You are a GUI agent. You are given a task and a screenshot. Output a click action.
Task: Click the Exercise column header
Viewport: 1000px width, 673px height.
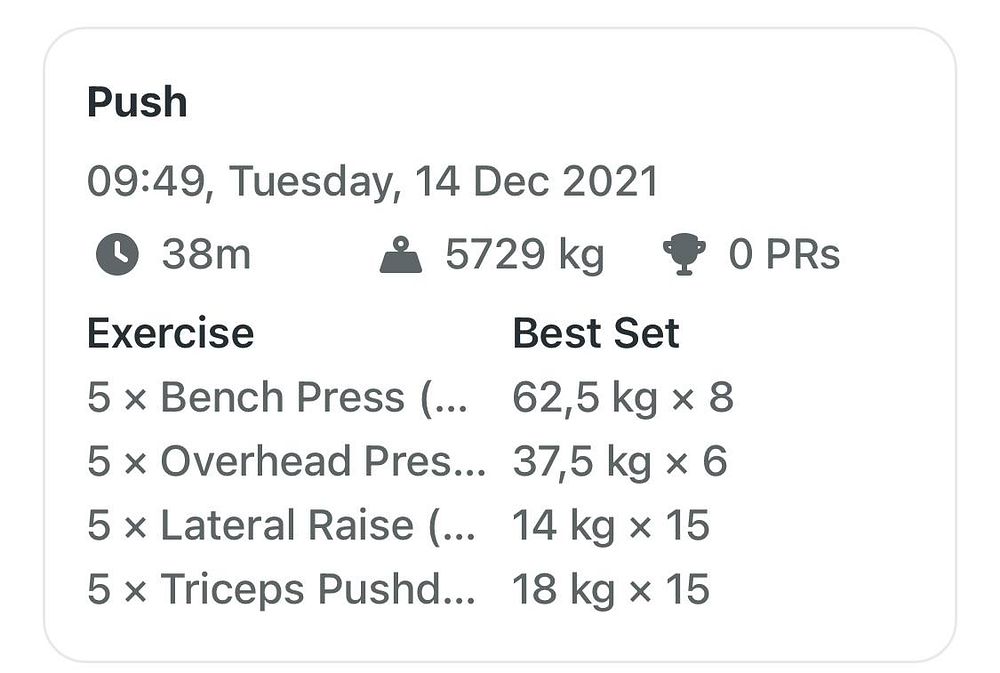[170, 333]
